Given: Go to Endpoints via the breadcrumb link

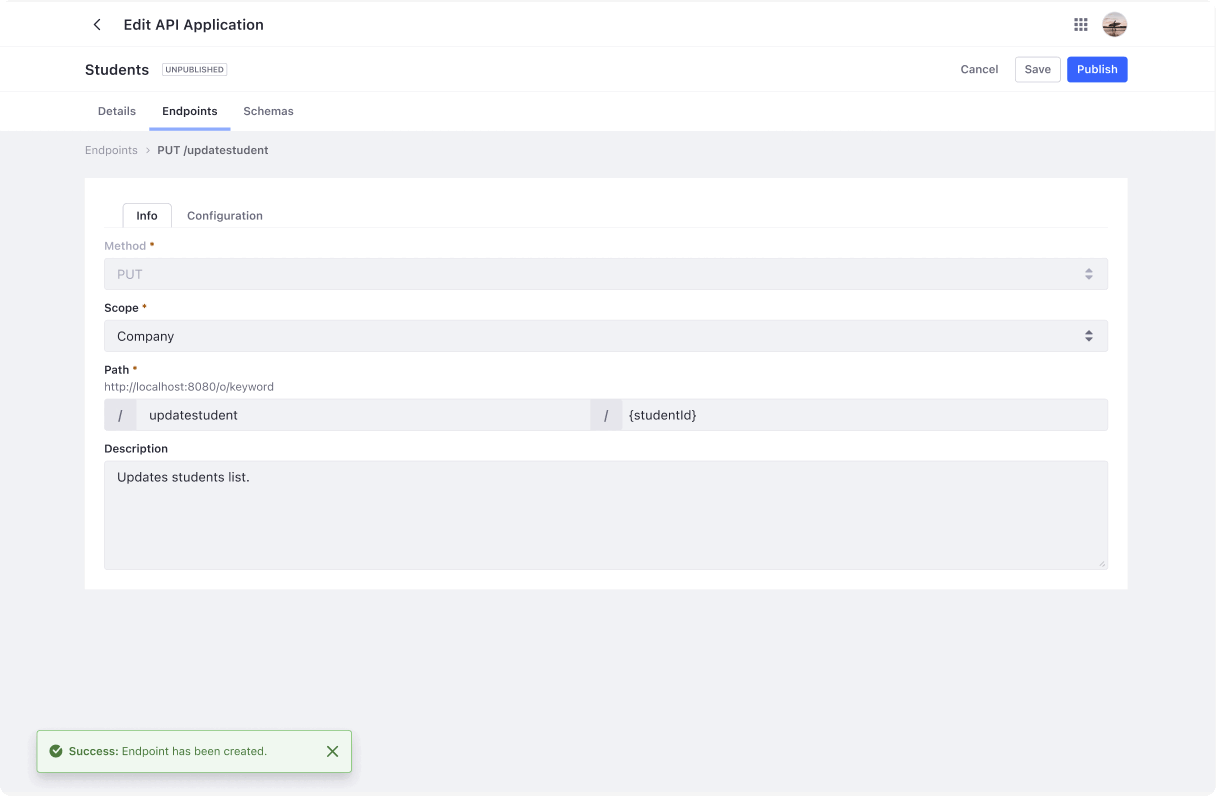Looking at the screenshot, I should click(x=111, y=150).
